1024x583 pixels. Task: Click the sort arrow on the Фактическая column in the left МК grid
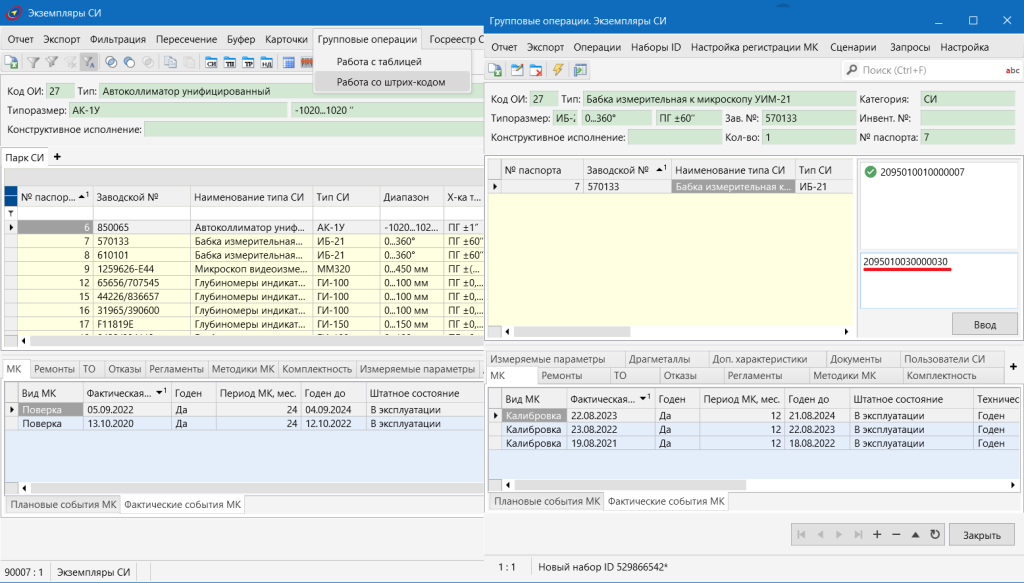(161, 392)
